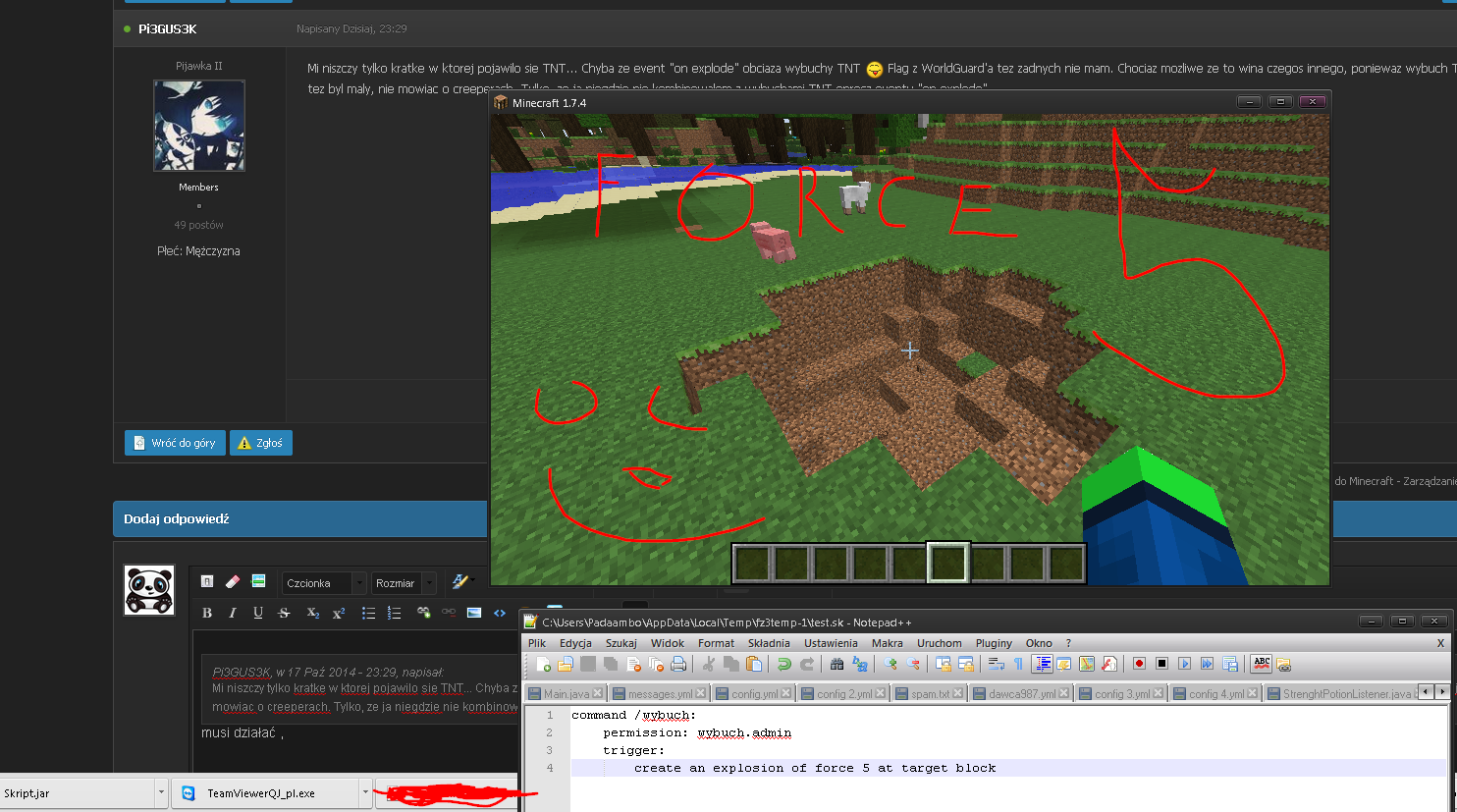Click the Paste clipboard icon in Notepad++
This screenshot has width=1457, height=812.
[754, 664]
